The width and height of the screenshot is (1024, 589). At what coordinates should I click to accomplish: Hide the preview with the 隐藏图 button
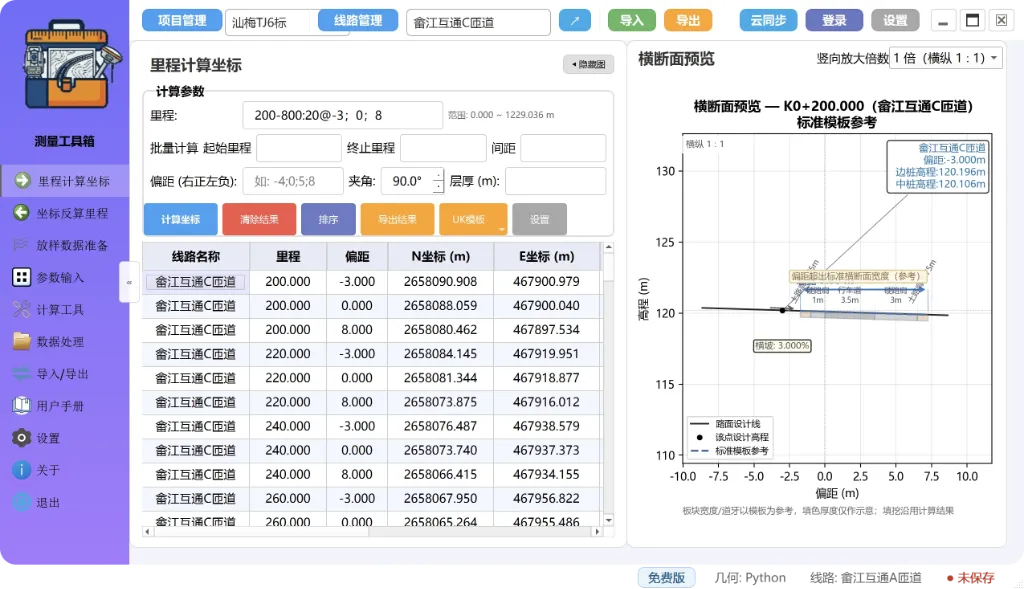(x=588, y=64)
